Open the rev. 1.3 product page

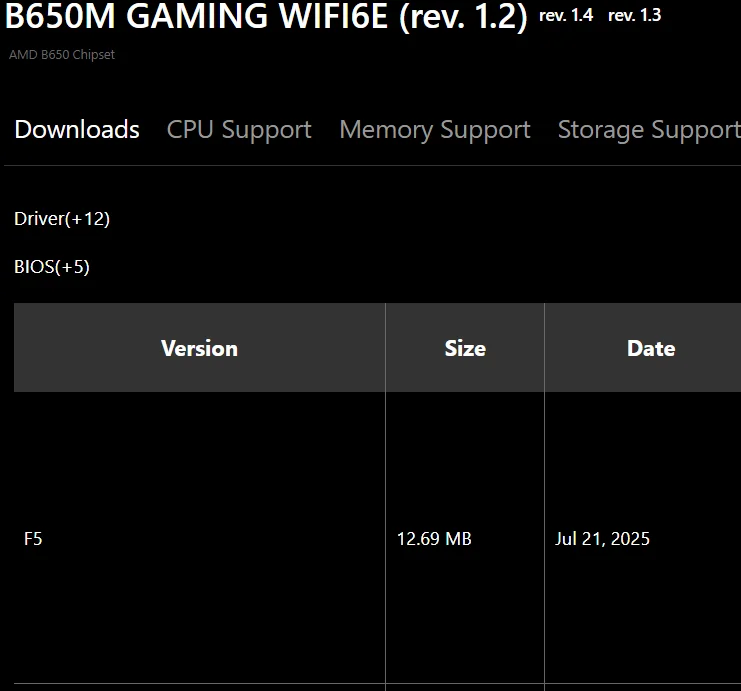(x=634, y=15)
